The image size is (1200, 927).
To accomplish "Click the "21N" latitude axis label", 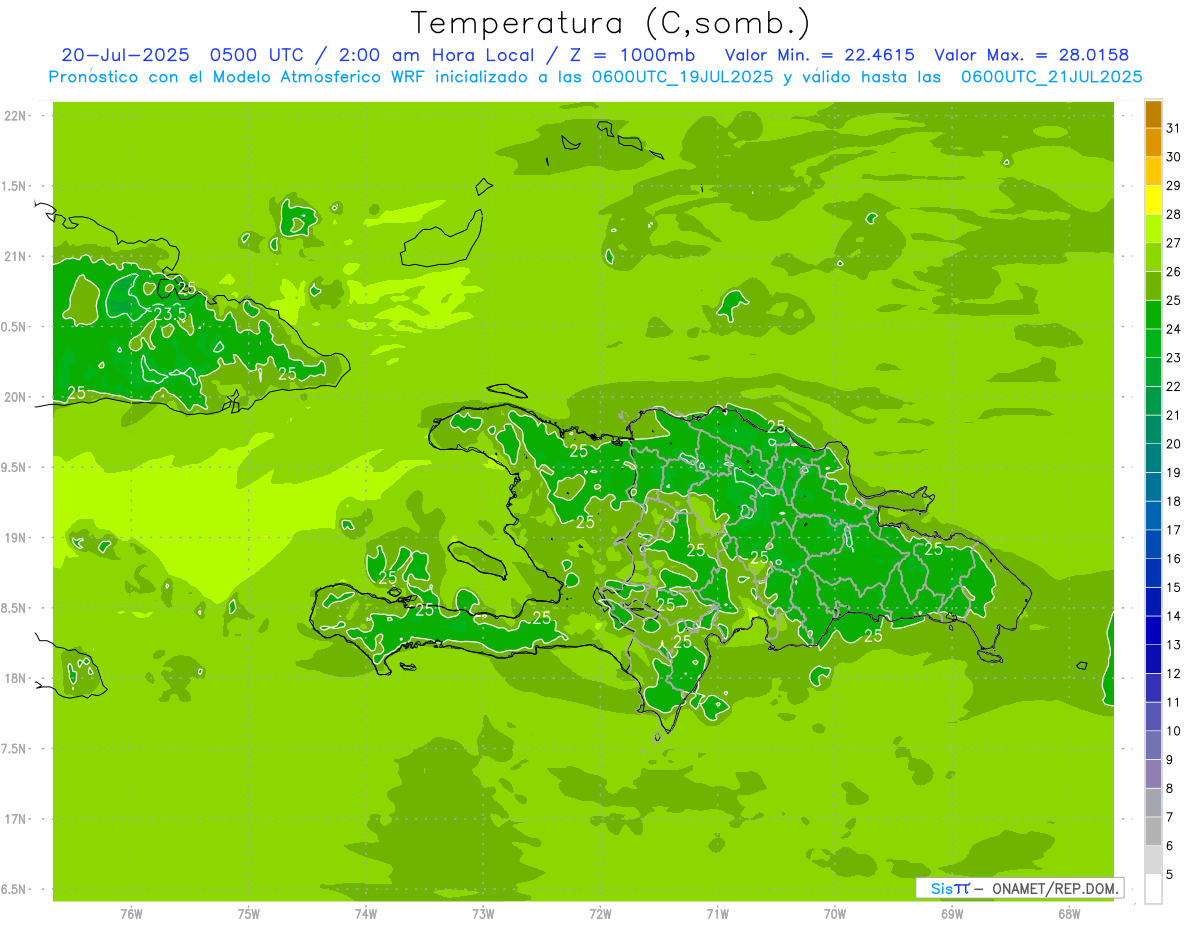I will pos(16,257).
